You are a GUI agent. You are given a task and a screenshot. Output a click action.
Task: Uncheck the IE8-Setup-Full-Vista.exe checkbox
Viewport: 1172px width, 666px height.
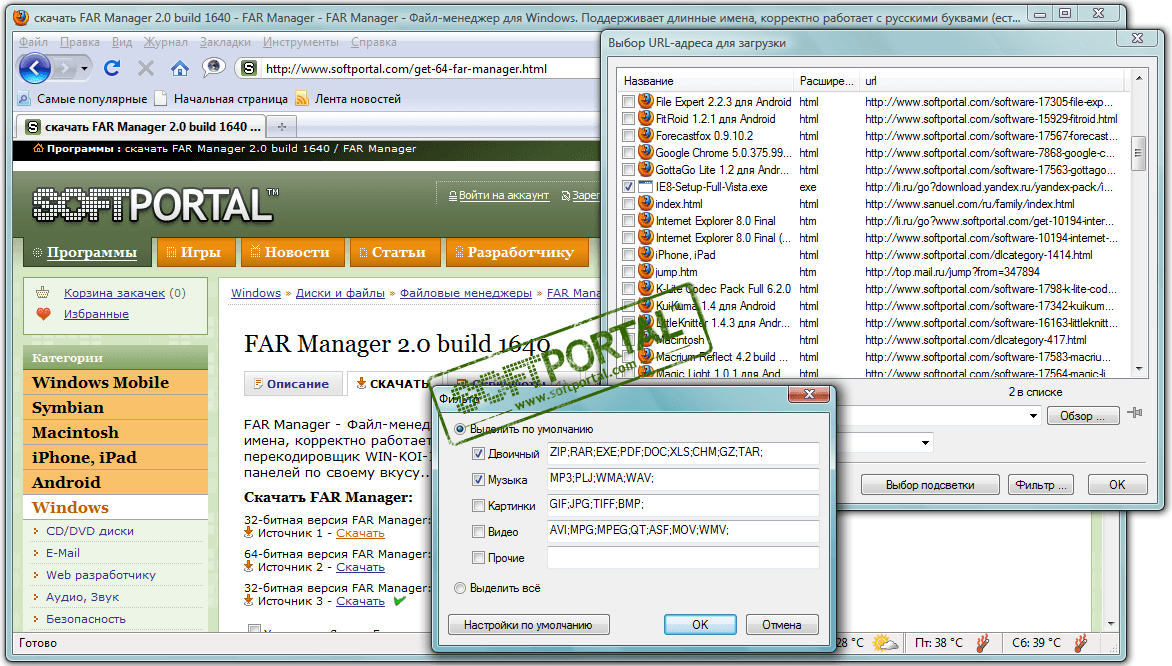628,187
